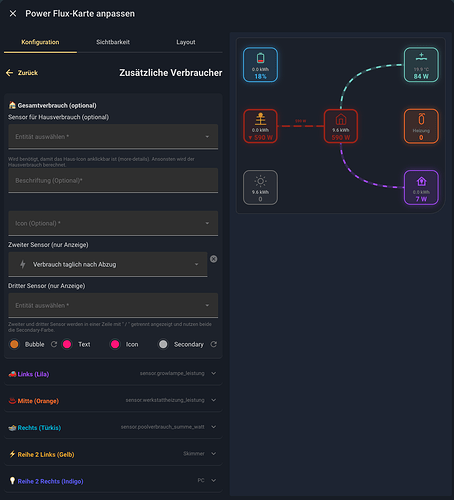Image resolution: width=454 pixels, height=500 pixels.
Task: Reset the Bubble color
Action: (54, 344)
